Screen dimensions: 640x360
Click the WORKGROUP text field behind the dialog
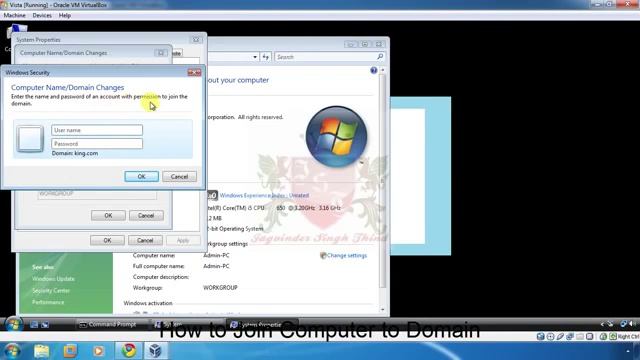click(x=97, y=194)
